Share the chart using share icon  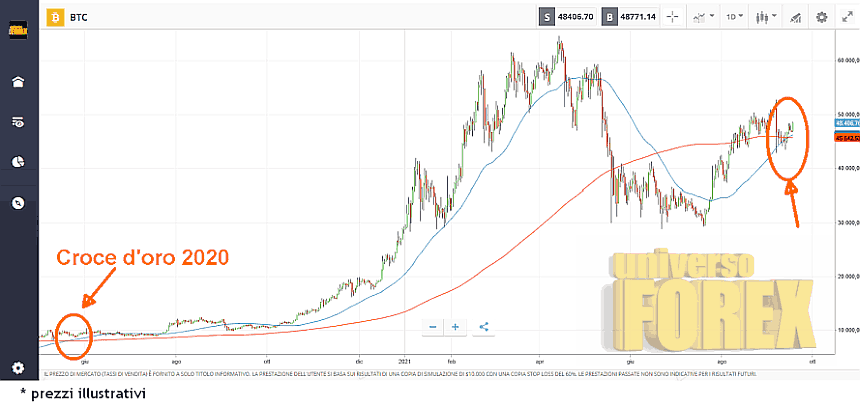[x=484, y=326]
